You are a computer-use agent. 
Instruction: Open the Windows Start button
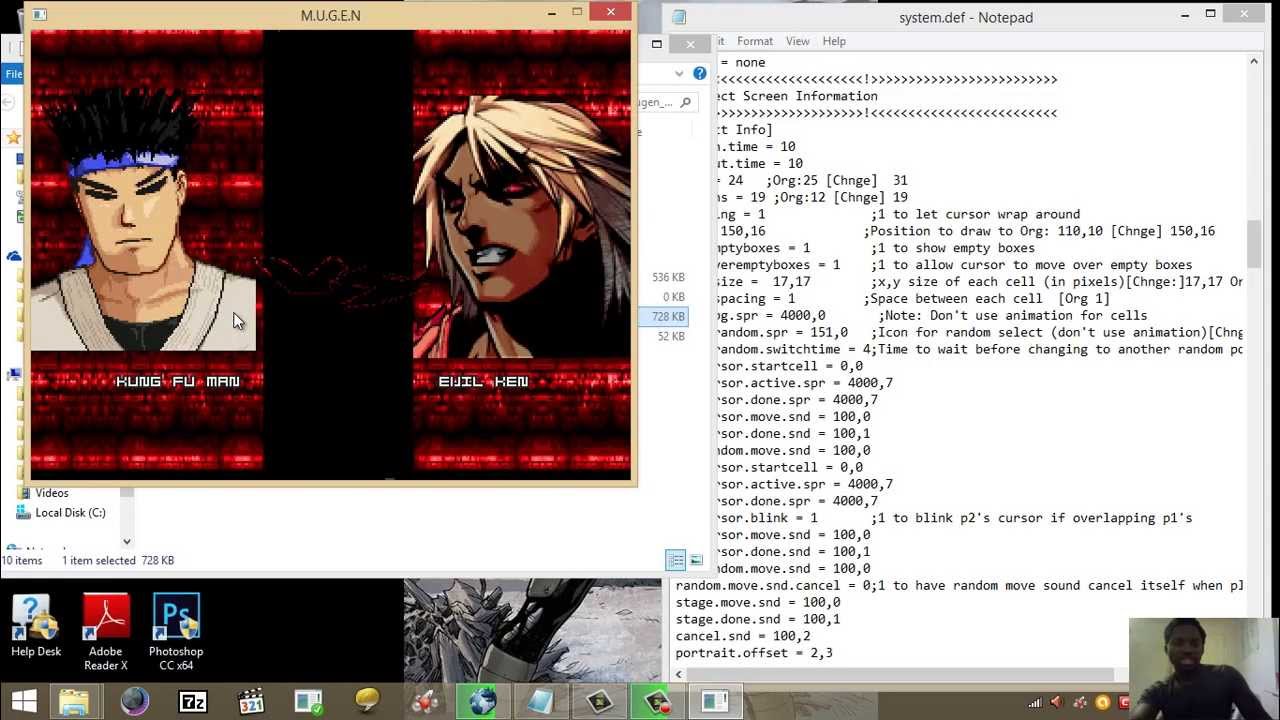click(24, 702)
